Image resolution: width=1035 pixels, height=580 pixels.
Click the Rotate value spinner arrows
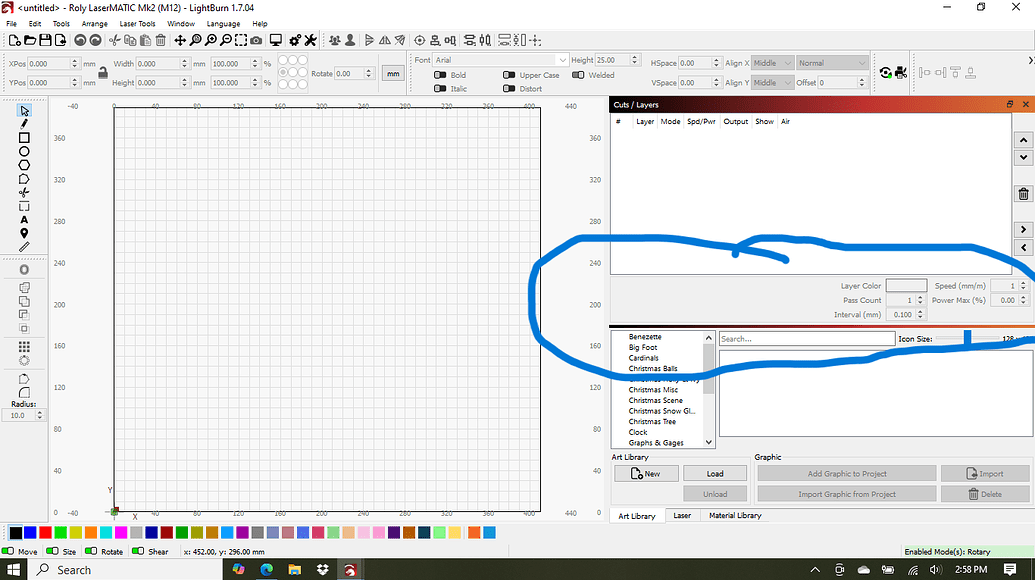(369, 73)
